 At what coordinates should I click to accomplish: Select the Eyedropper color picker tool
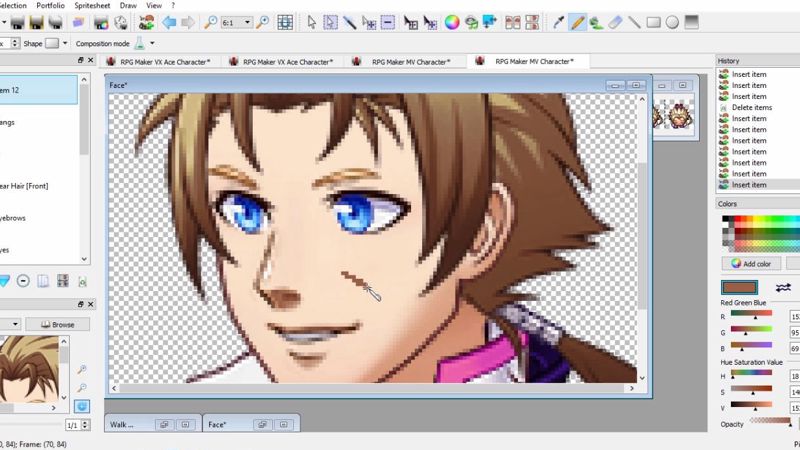[x=559, y=22]
